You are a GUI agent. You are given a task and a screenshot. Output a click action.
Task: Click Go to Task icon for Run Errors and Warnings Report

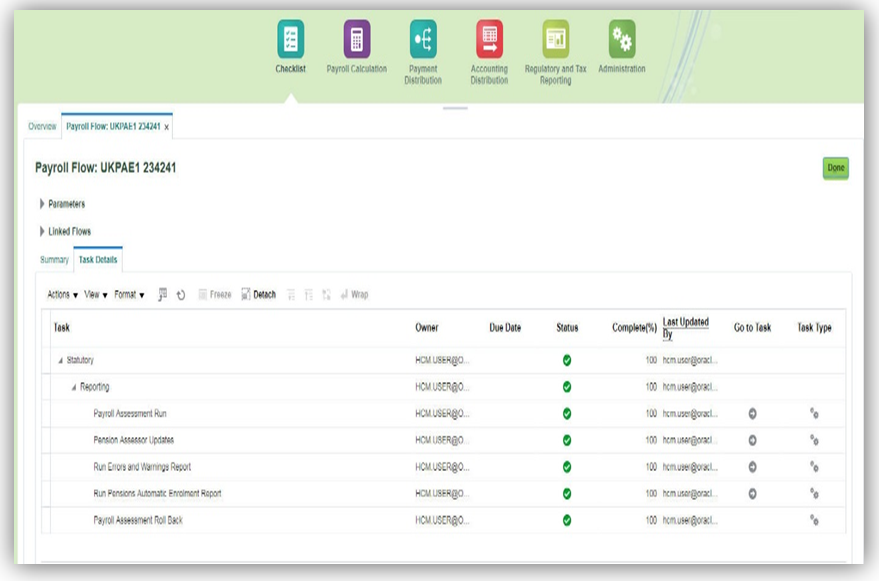click(x=752, y=467)
